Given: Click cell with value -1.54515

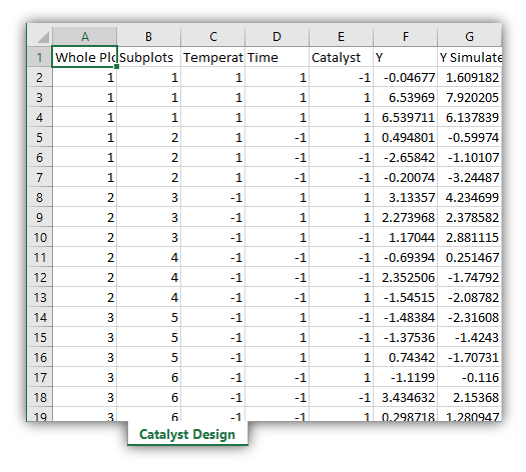Looking at the screenshot, I should click(405, 298).
